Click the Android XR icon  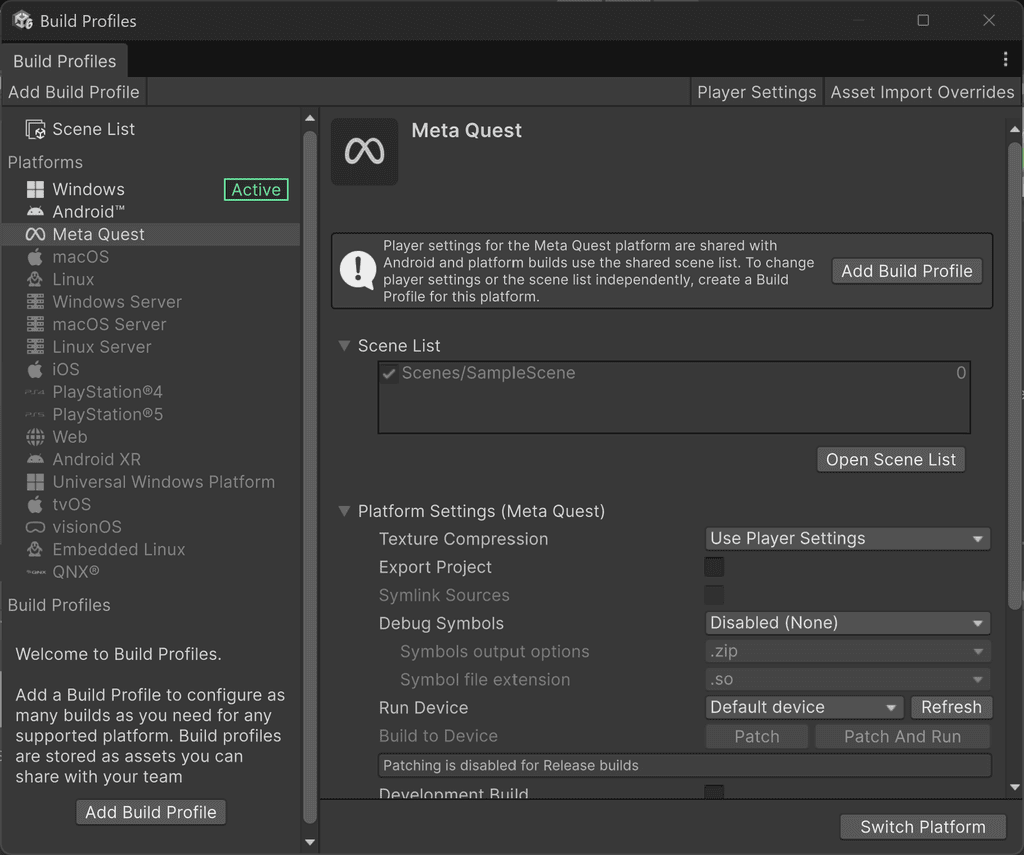point(35,459)
